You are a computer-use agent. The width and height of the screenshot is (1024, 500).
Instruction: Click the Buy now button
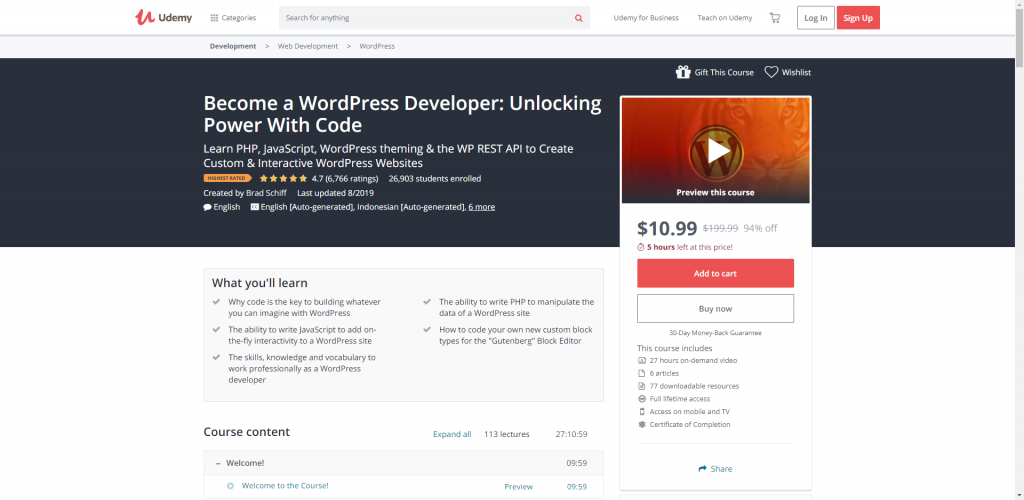[716, 309]
